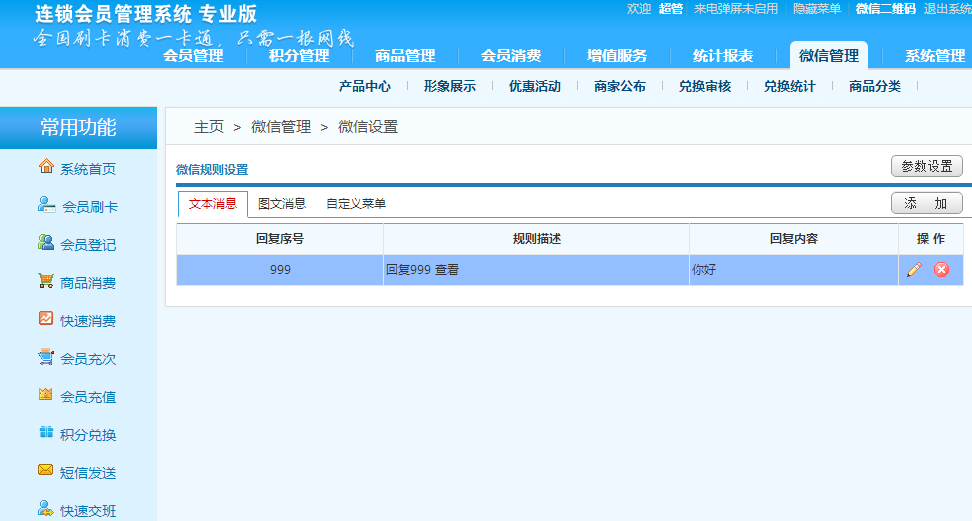
Task: Click the house icon for 系统首页
Action: [46, 167]
